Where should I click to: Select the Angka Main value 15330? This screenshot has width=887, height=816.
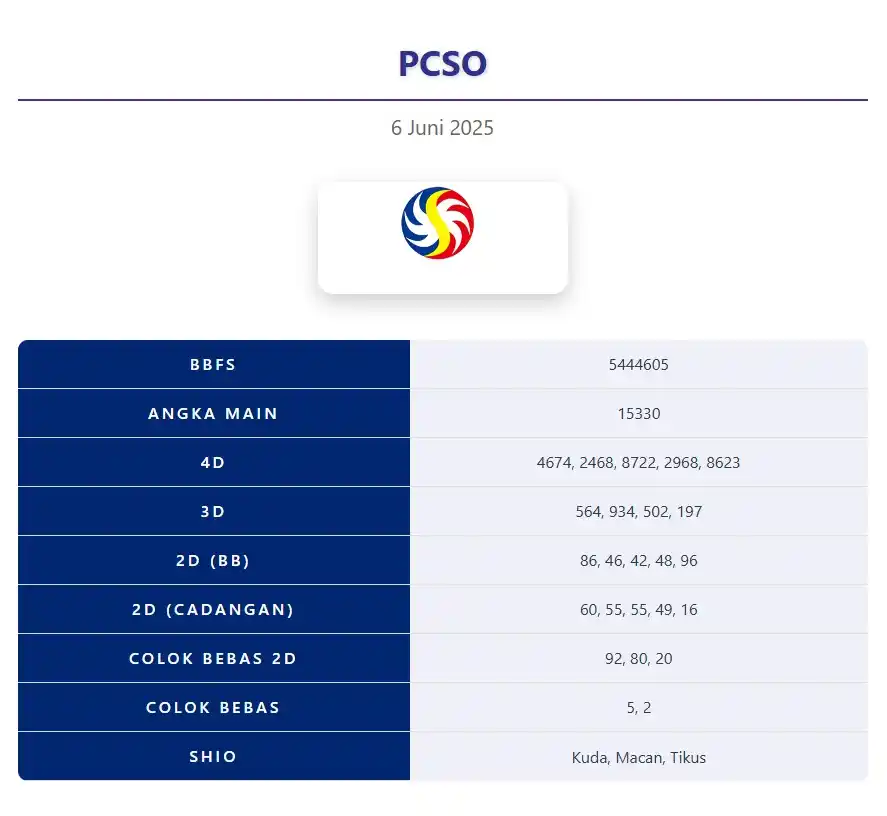point(639,414)
